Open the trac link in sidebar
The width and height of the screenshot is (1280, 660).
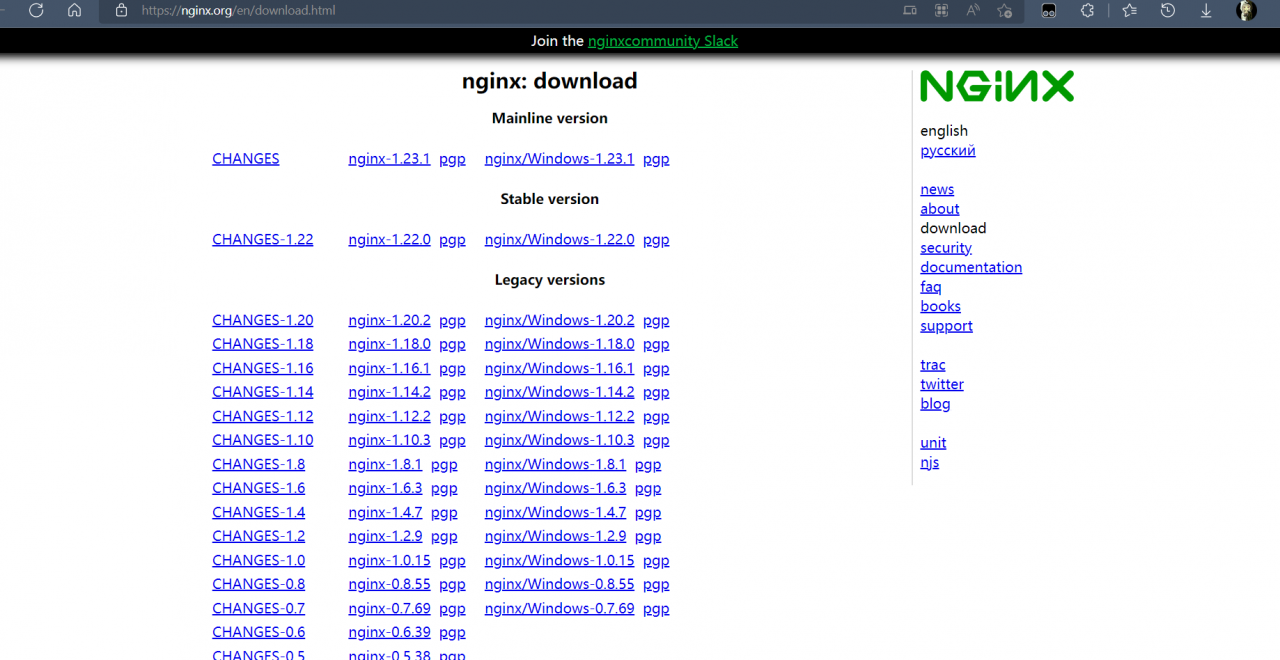933,365
